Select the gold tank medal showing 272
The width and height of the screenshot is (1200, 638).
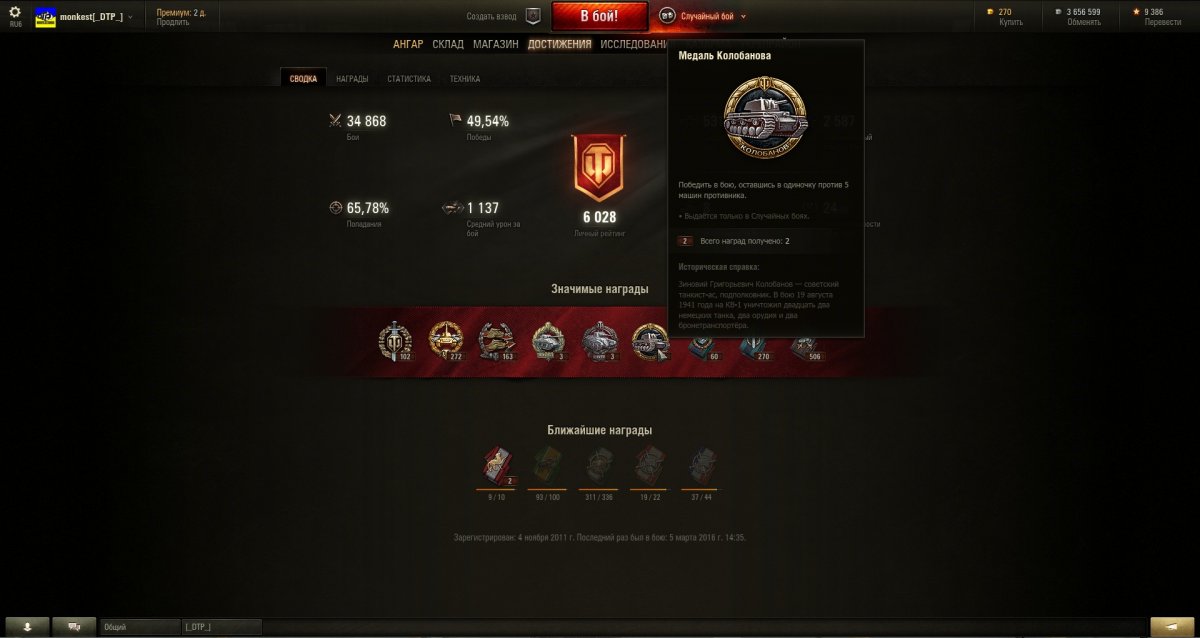(446, 341)
